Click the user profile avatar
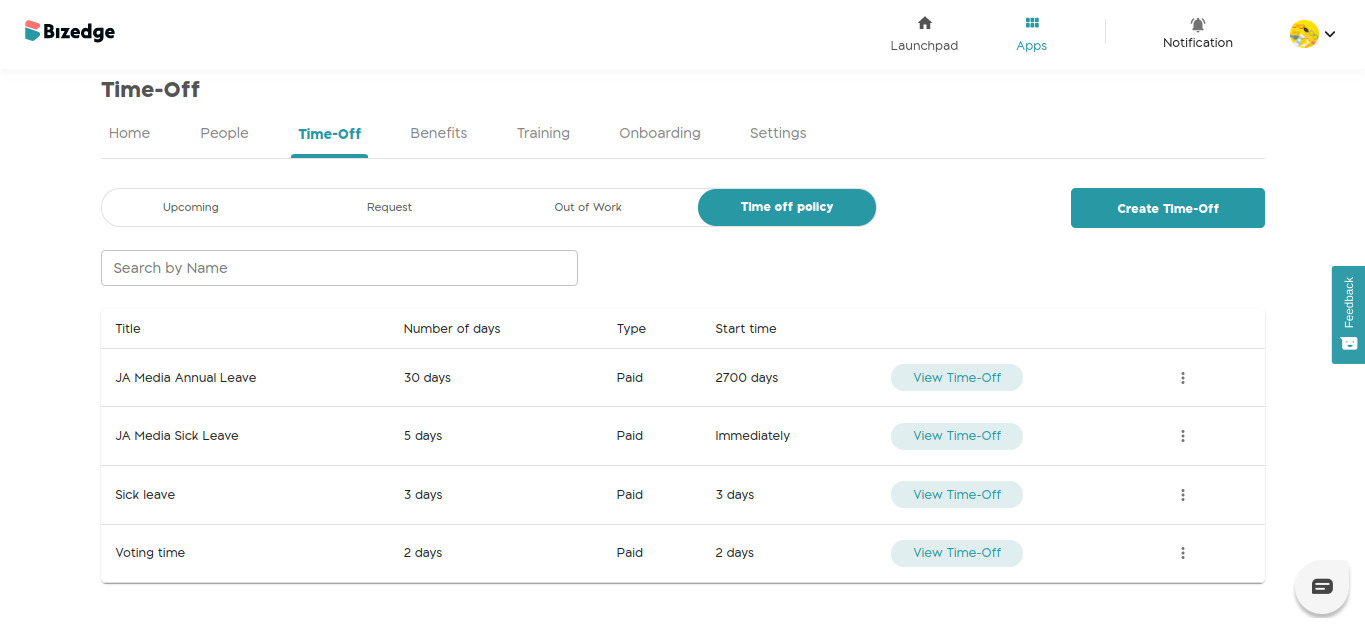This screenshot has width=1365, height=626. [1303, 34]
